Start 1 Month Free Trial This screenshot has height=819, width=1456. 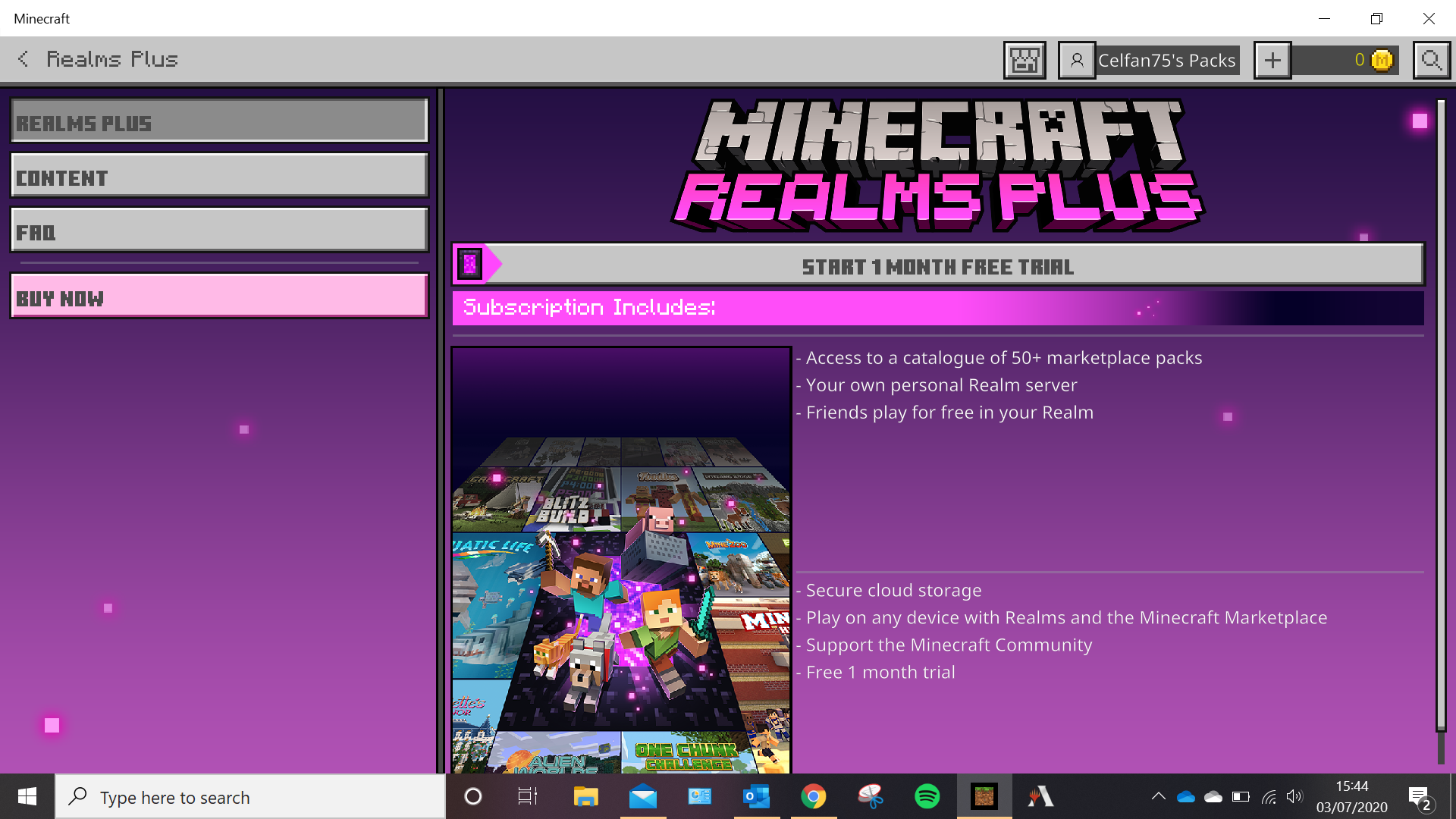[x=937, y=266]
